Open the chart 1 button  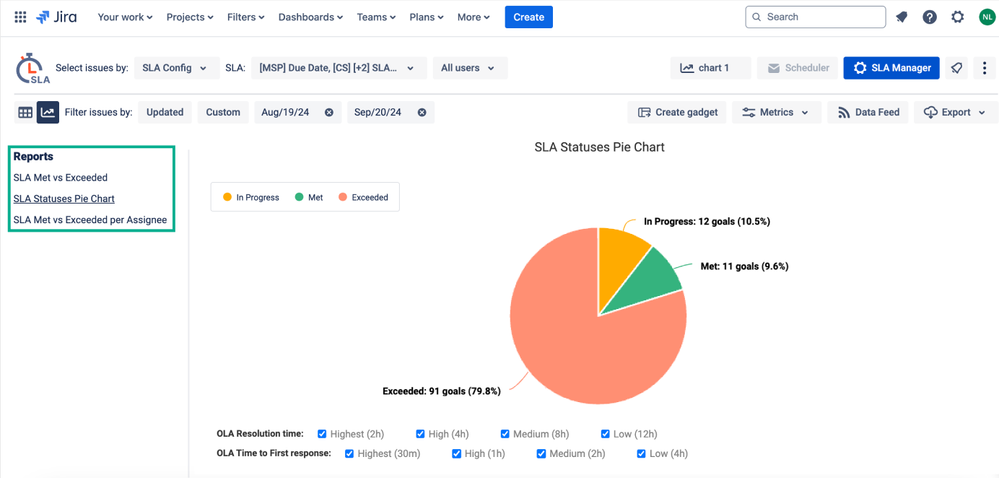point(710,68)
